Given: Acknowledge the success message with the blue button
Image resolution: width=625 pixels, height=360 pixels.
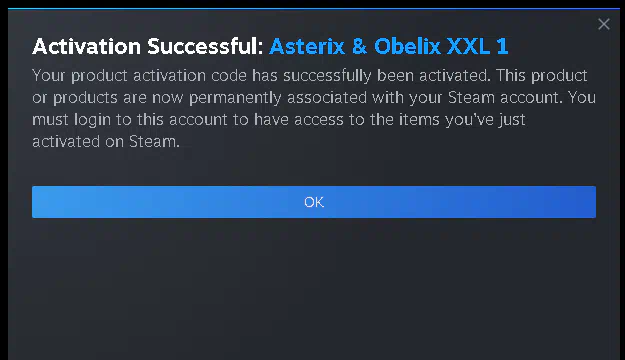Looking at the screenshot, I should coord(314,202).
